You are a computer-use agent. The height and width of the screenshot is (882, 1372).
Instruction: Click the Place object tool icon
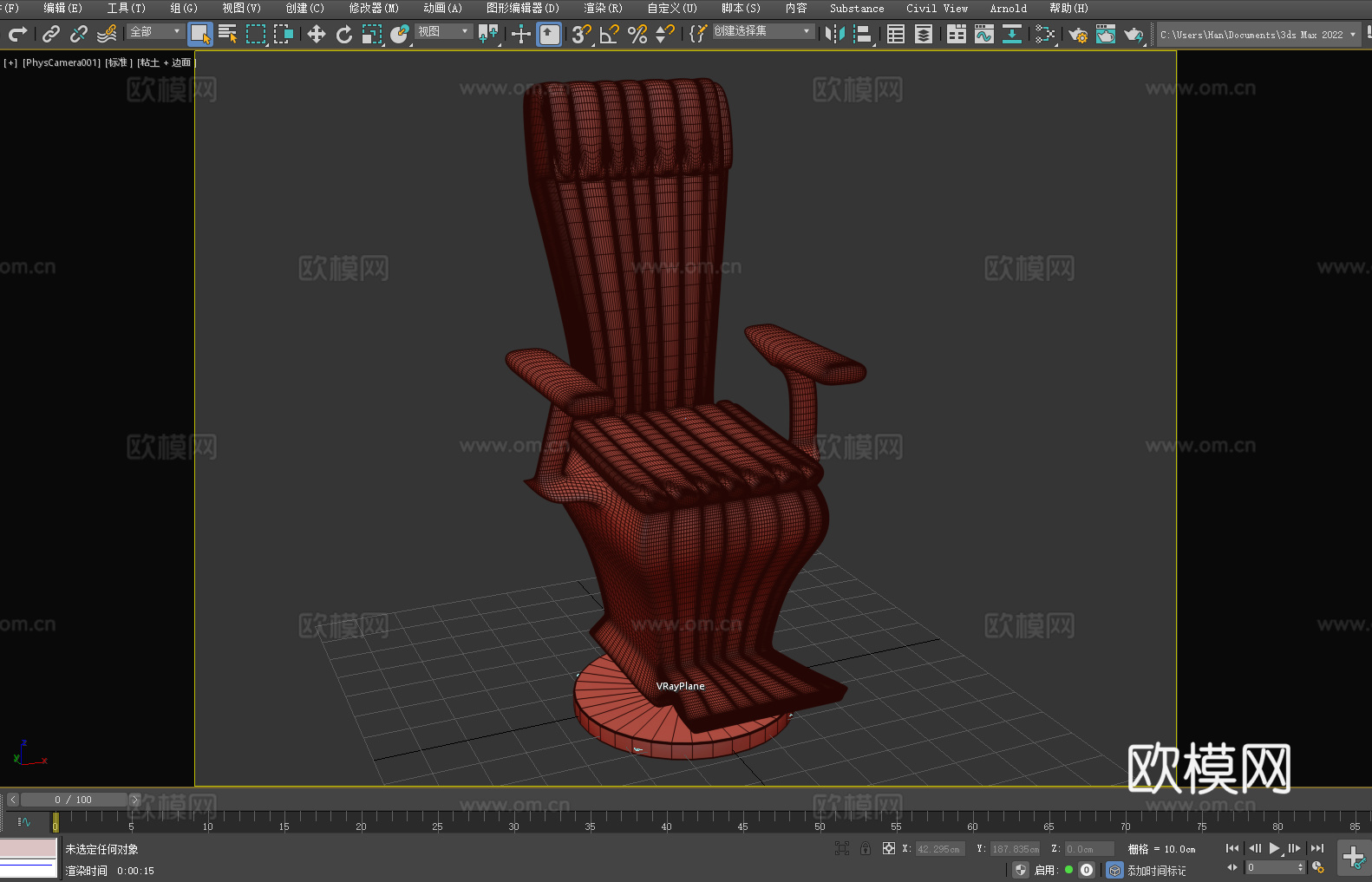400,34
